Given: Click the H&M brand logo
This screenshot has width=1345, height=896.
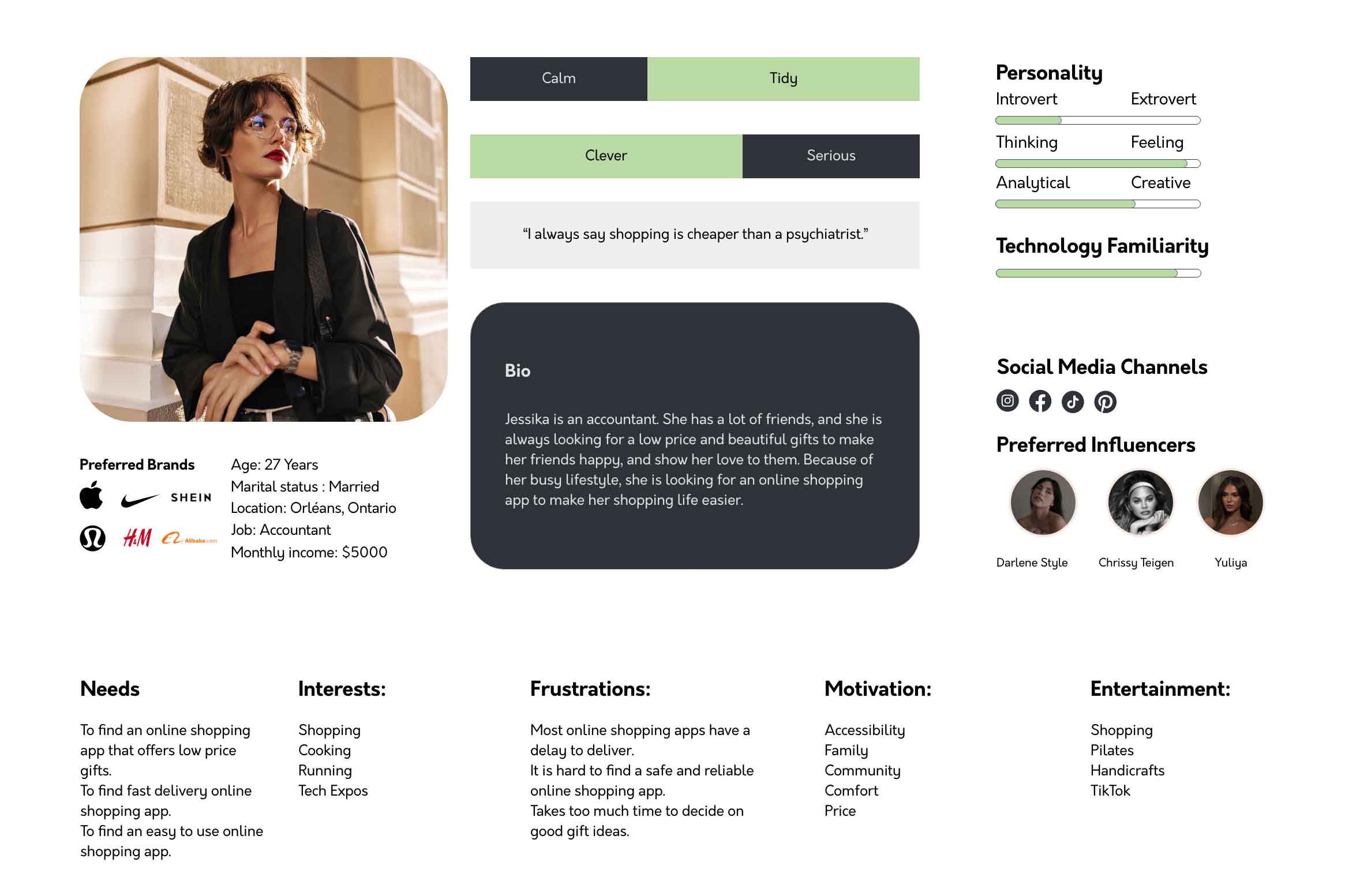Looking at the screenshot, I should 137,538.
